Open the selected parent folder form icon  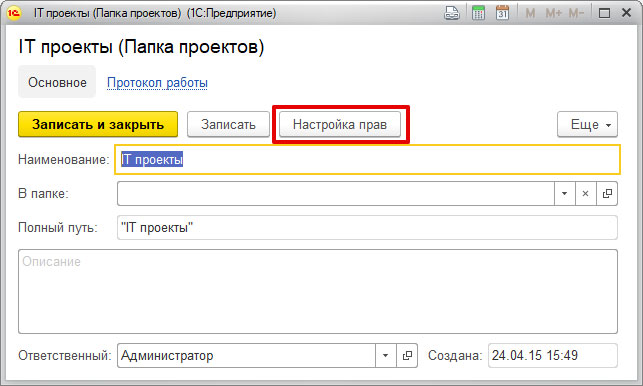click(x=607, y=194)
